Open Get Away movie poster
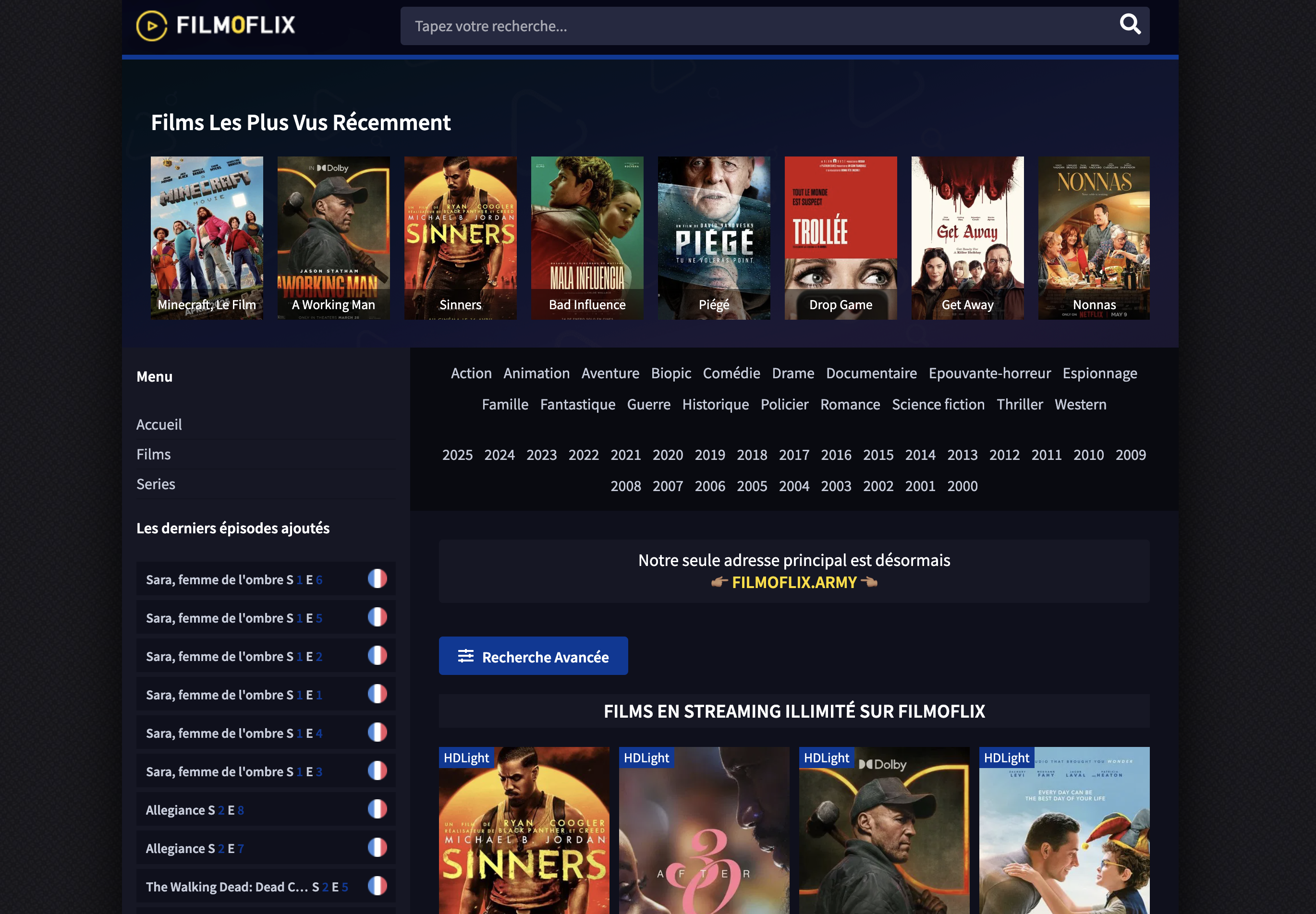Viewport: 1316px width, 914px height. click(x=968, y=238)
